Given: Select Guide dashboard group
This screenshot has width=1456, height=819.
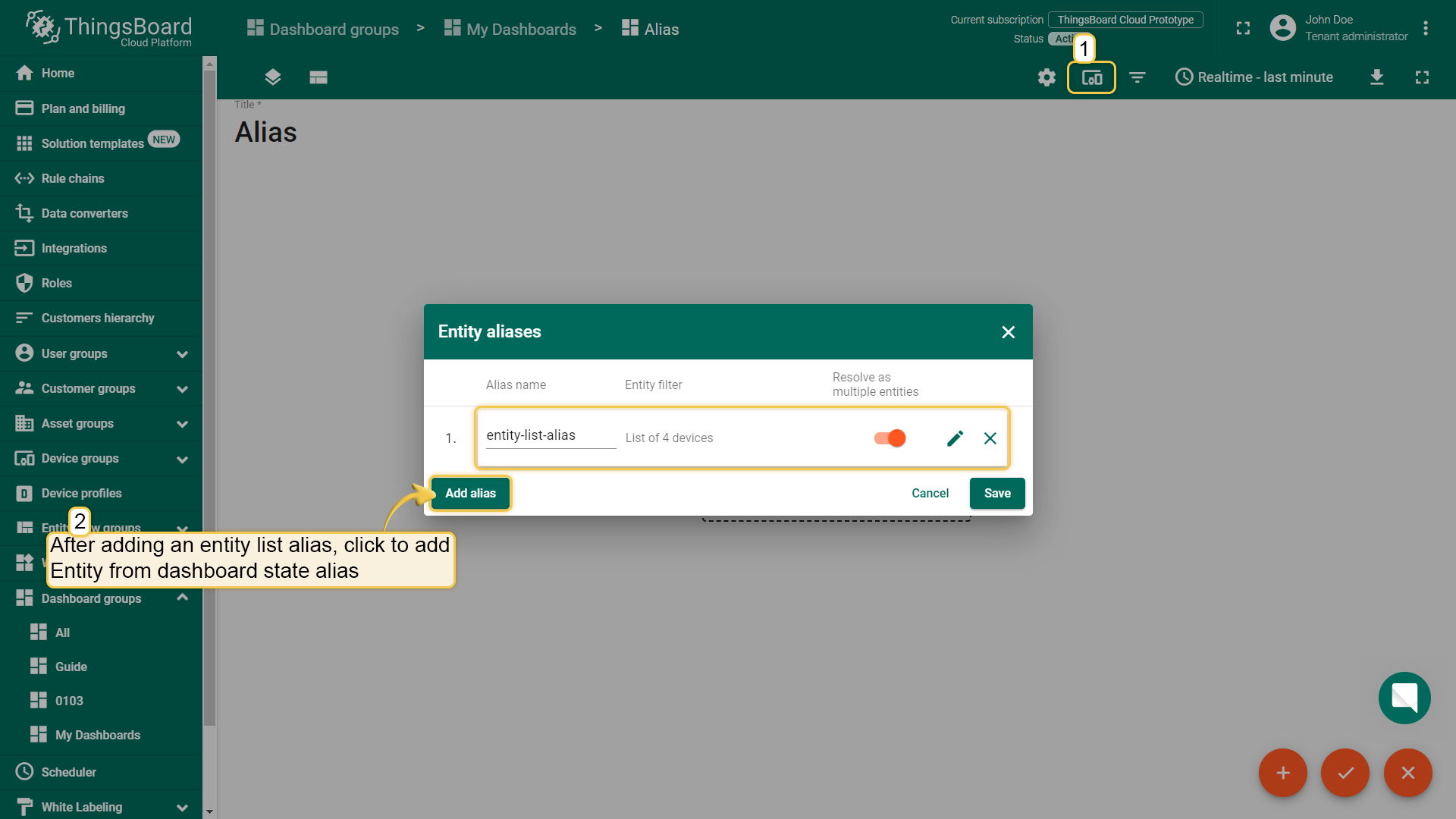Looking at the screenshot, I should [102, 667].
